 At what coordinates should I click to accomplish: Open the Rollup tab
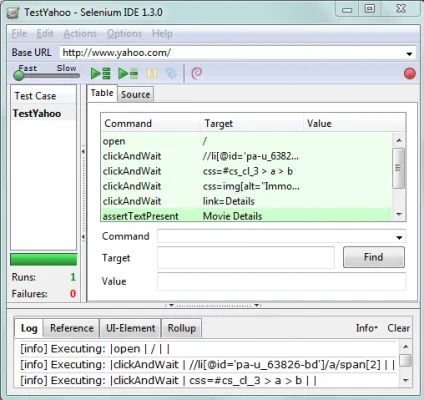coord(182,328)
